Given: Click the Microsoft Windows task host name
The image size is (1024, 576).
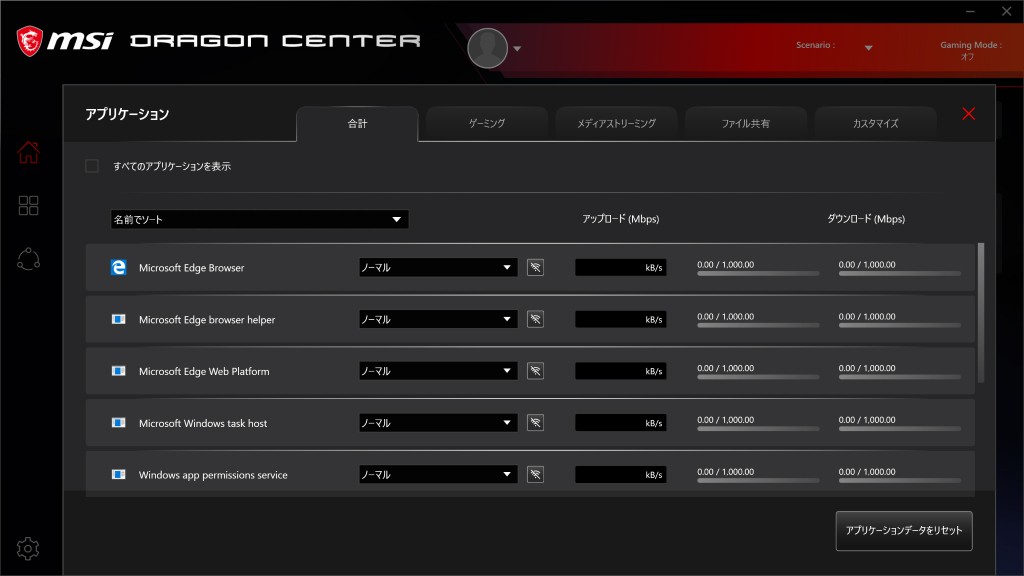Looking at the screenshot, I should point(202,423).
